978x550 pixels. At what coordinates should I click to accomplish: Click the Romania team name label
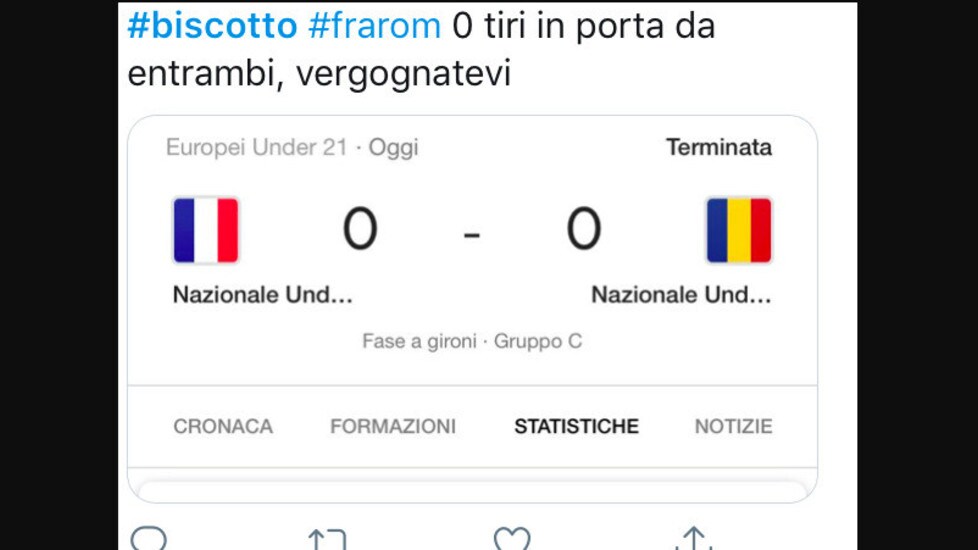click(681, 294)
